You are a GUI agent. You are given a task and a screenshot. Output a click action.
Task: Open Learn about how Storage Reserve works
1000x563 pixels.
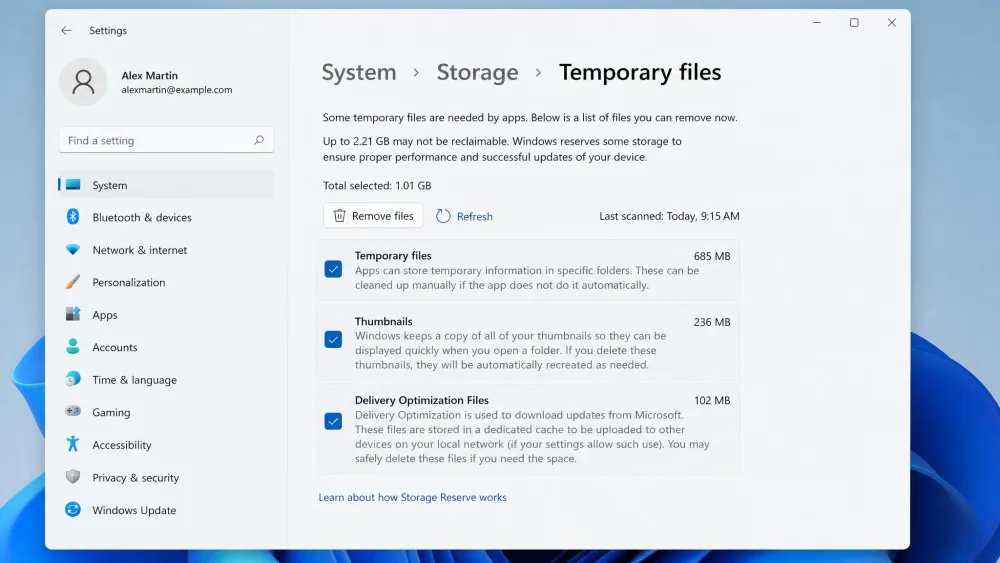pyautogui.click(x=412, y=497)
